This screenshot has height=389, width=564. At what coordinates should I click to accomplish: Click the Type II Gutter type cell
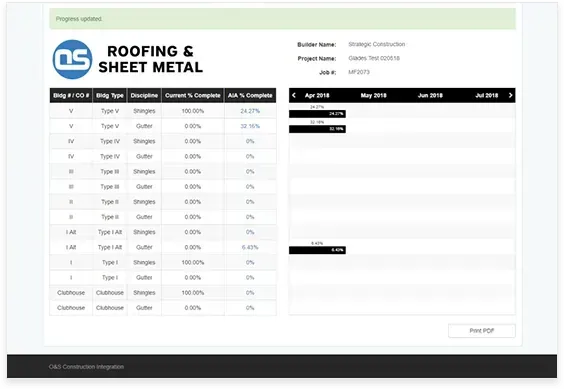coord(110,217)
